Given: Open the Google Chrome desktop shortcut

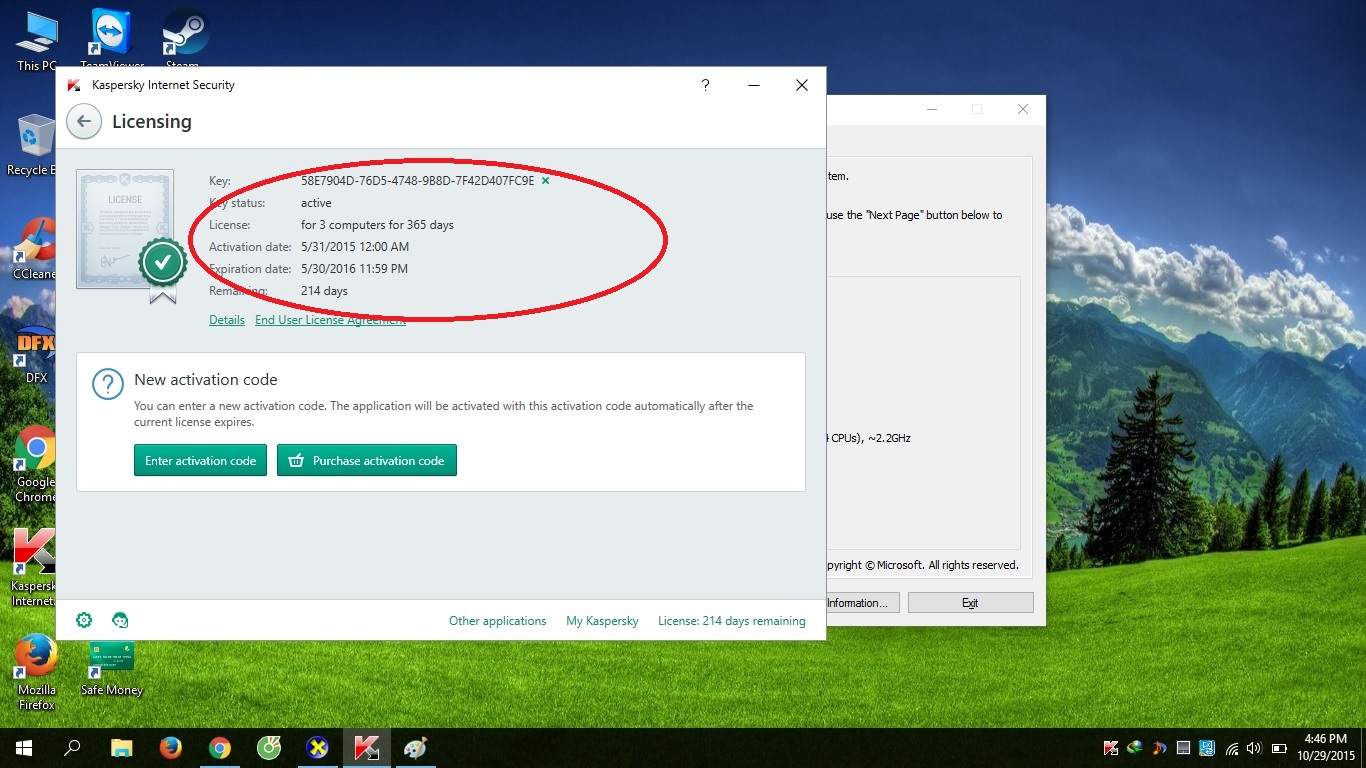Looking at the screenshot, I should coord(35,465).
